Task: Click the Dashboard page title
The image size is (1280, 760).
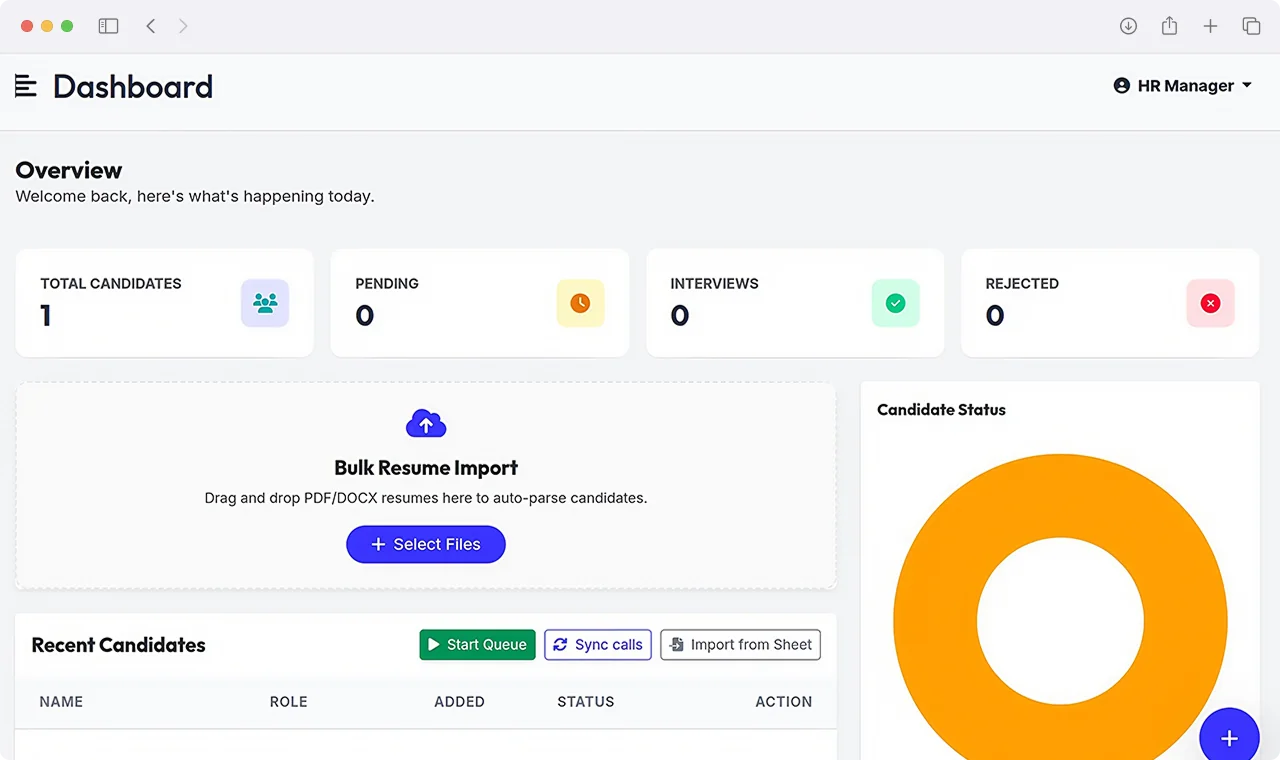Action: pos(133,86)
